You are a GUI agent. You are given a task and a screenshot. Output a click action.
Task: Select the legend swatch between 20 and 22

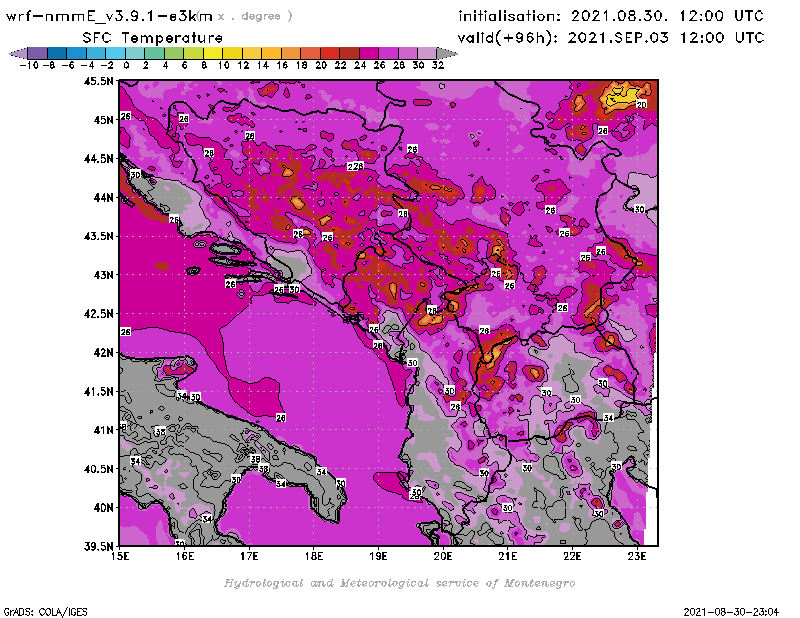click(329, 53)
